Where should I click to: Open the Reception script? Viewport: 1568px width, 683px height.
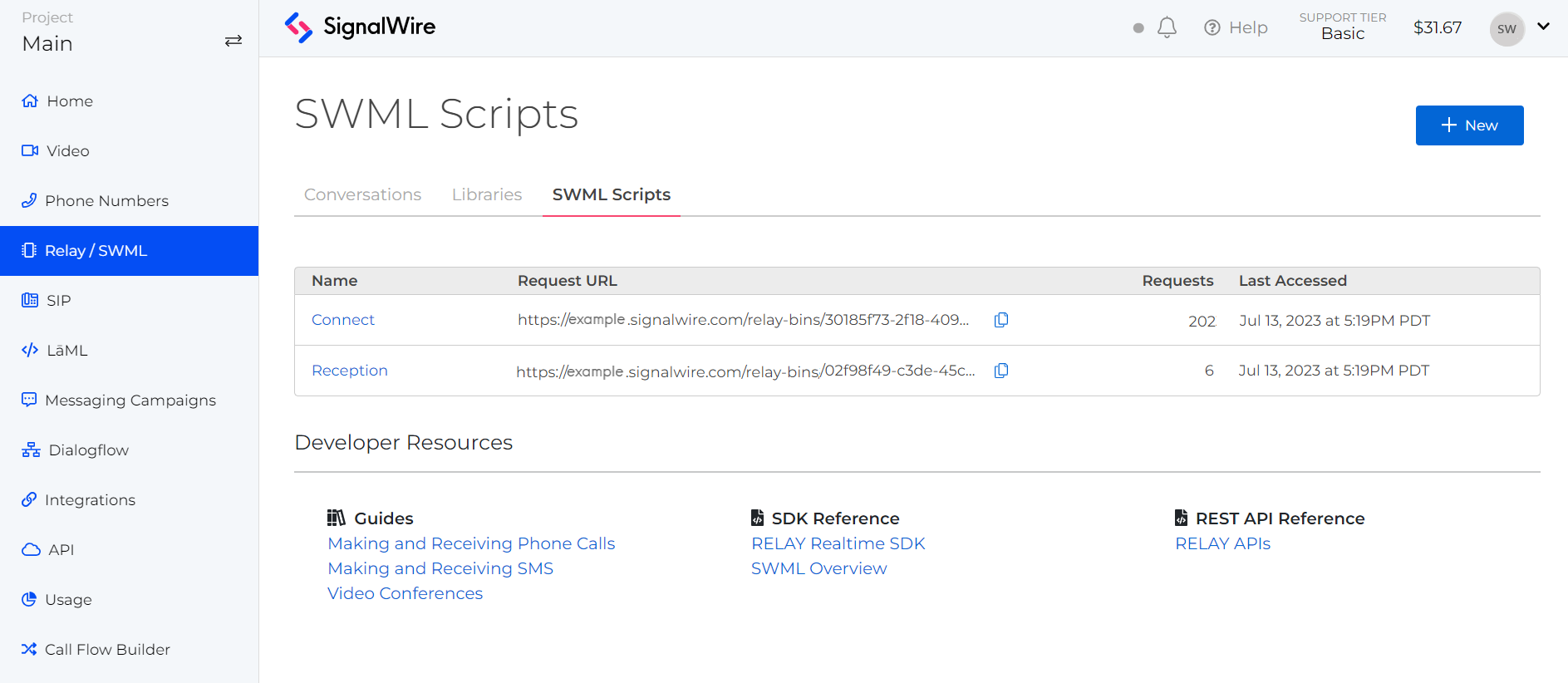(349, 371)
